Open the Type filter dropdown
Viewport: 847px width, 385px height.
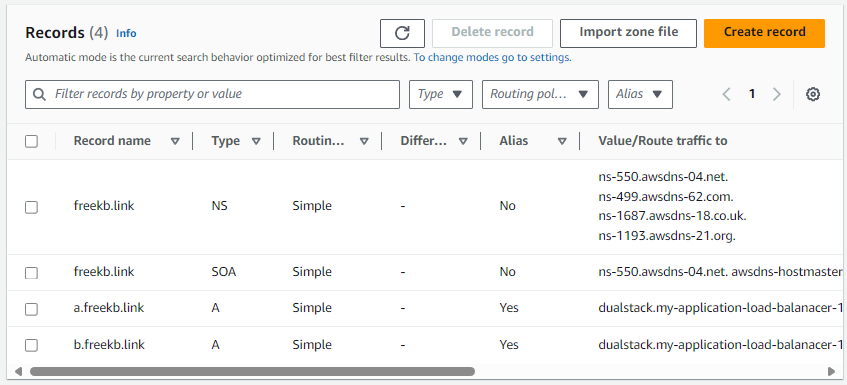click(x=441, y=94)
